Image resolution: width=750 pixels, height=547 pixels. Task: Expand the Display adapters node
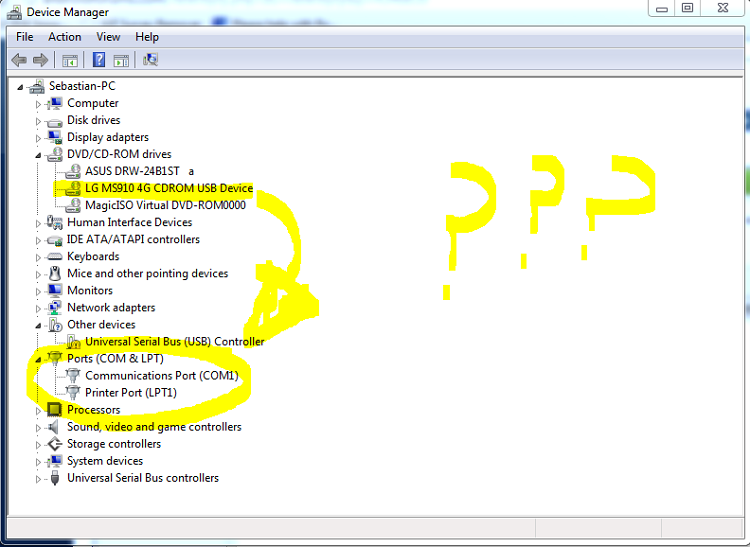pos(39,138)
